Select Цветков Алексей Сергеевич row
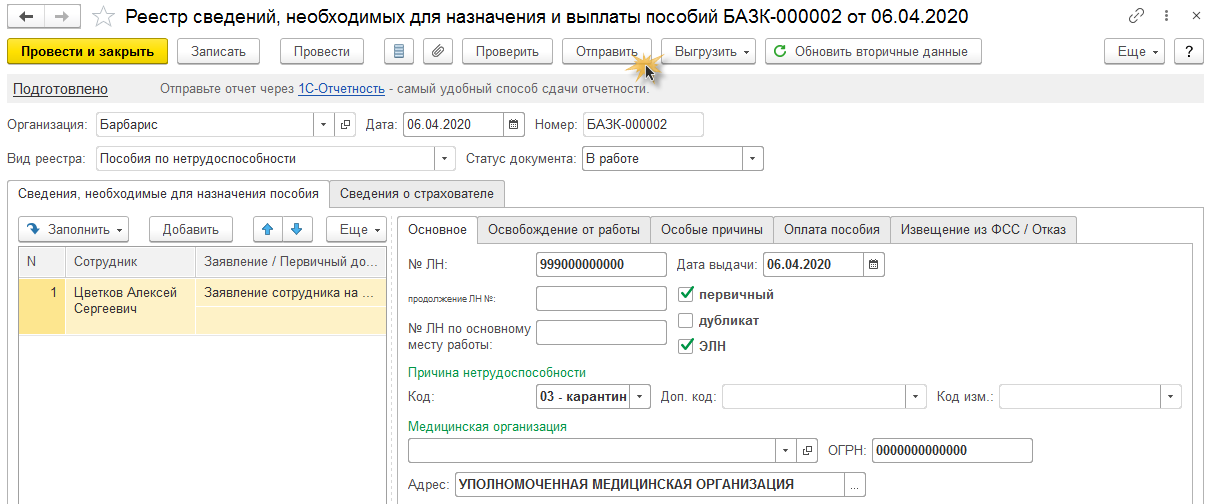The width and height of the screenshot is (1209, 504). pyautogui.click(x=125, y=300)
